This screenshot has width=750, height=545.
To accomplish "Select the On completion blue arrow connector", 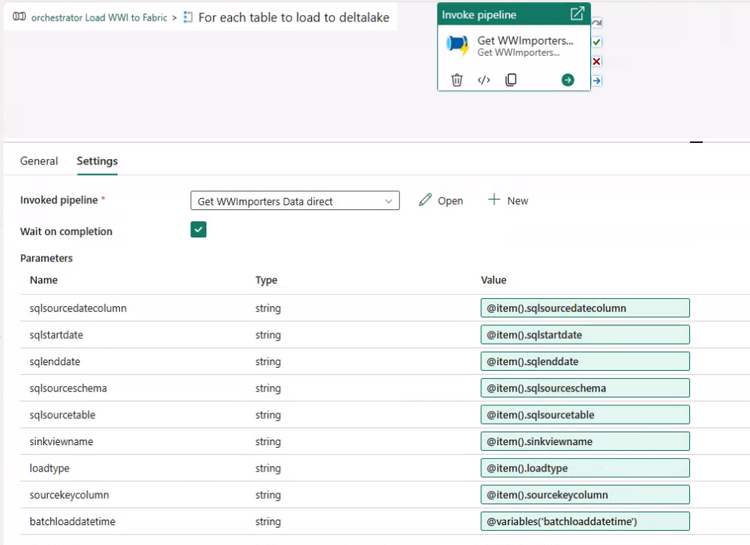I will point(596,81).
